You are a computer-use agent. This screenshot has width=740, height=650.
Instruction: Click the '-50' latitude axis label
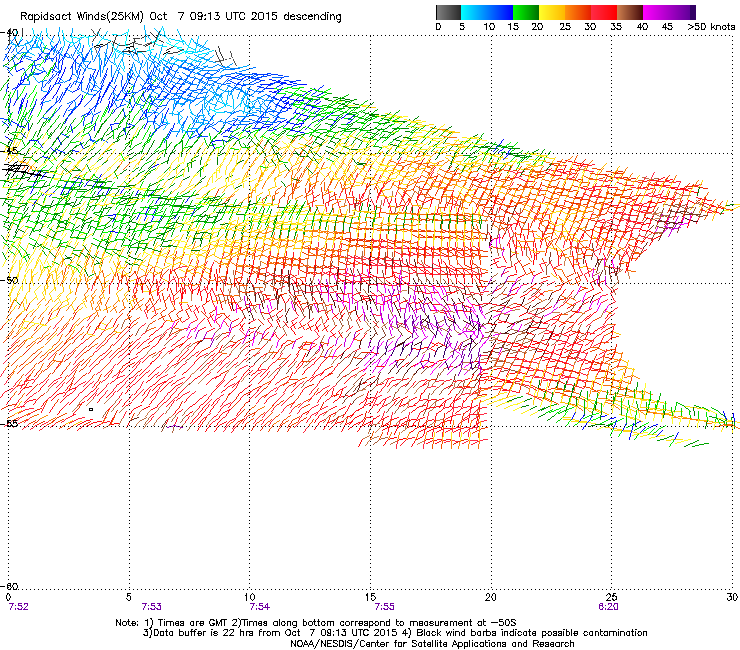10,280
